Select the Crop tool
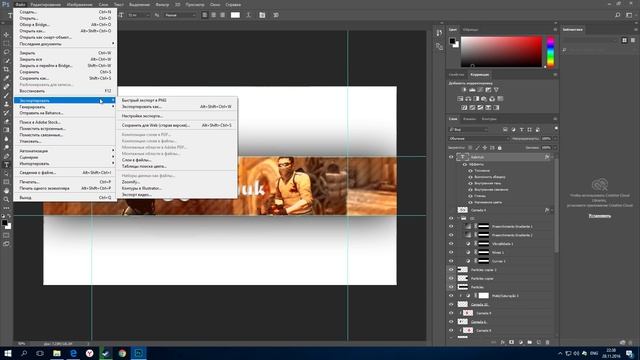The width and height of the screenshot is (640, 360). 6,69
